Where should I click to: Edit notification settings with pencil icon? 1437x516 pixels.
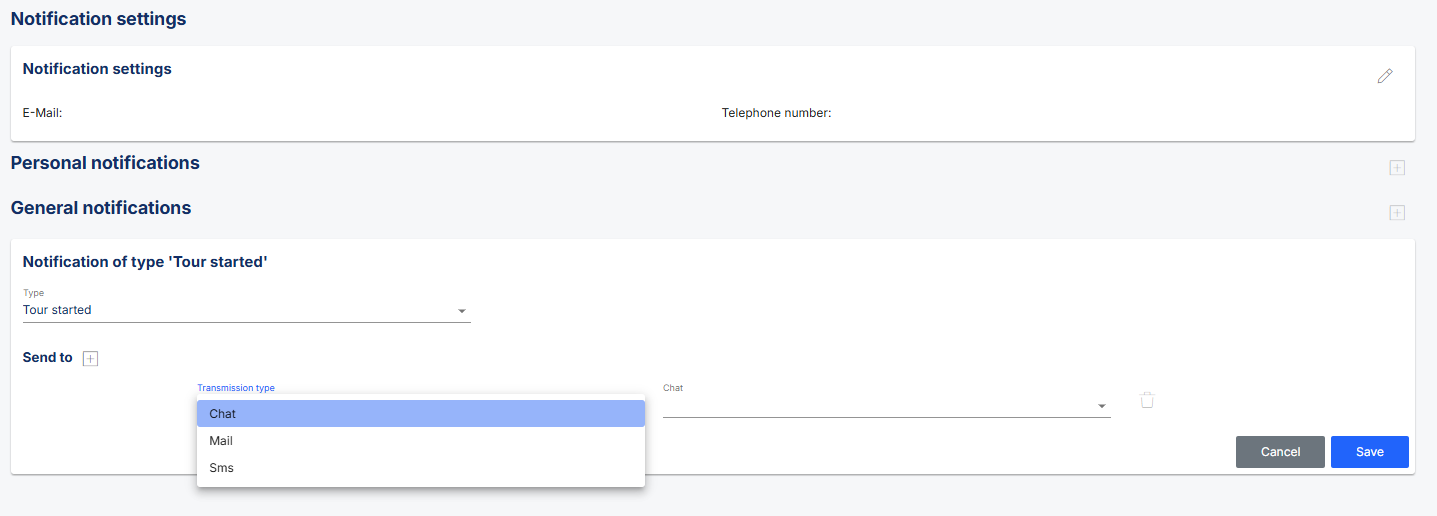pos(1385,76)
